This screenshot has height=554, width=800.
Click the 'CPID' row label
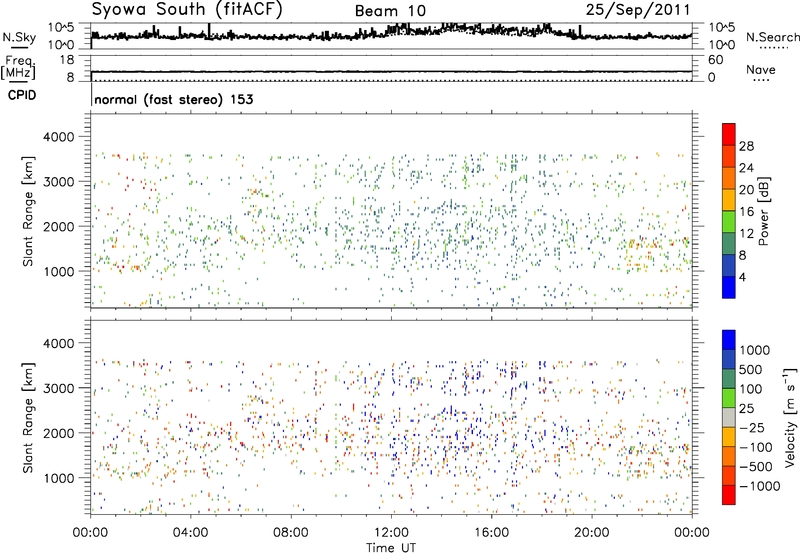pos(21,95)
